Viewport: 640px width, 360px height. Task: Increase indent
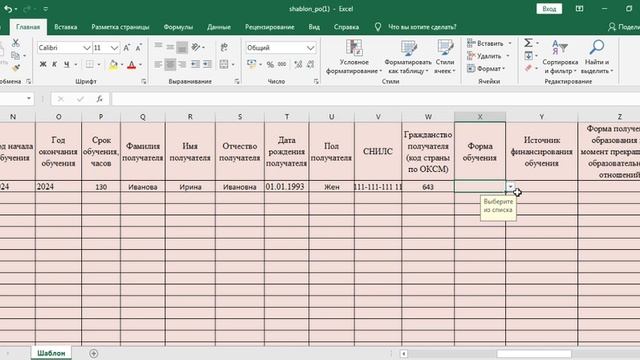point(207,64)
